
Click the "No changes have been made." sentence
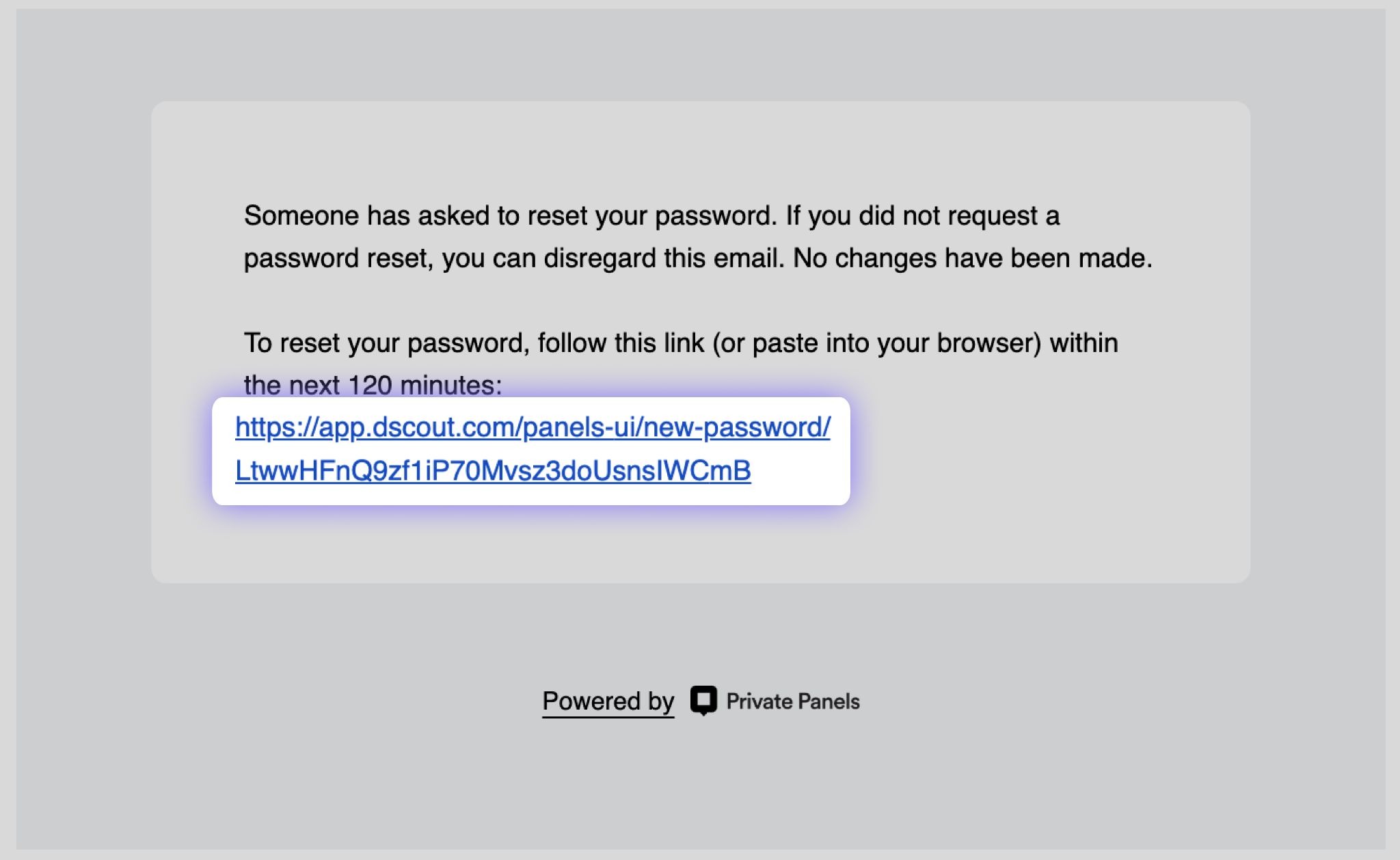(x=973, y=258)
